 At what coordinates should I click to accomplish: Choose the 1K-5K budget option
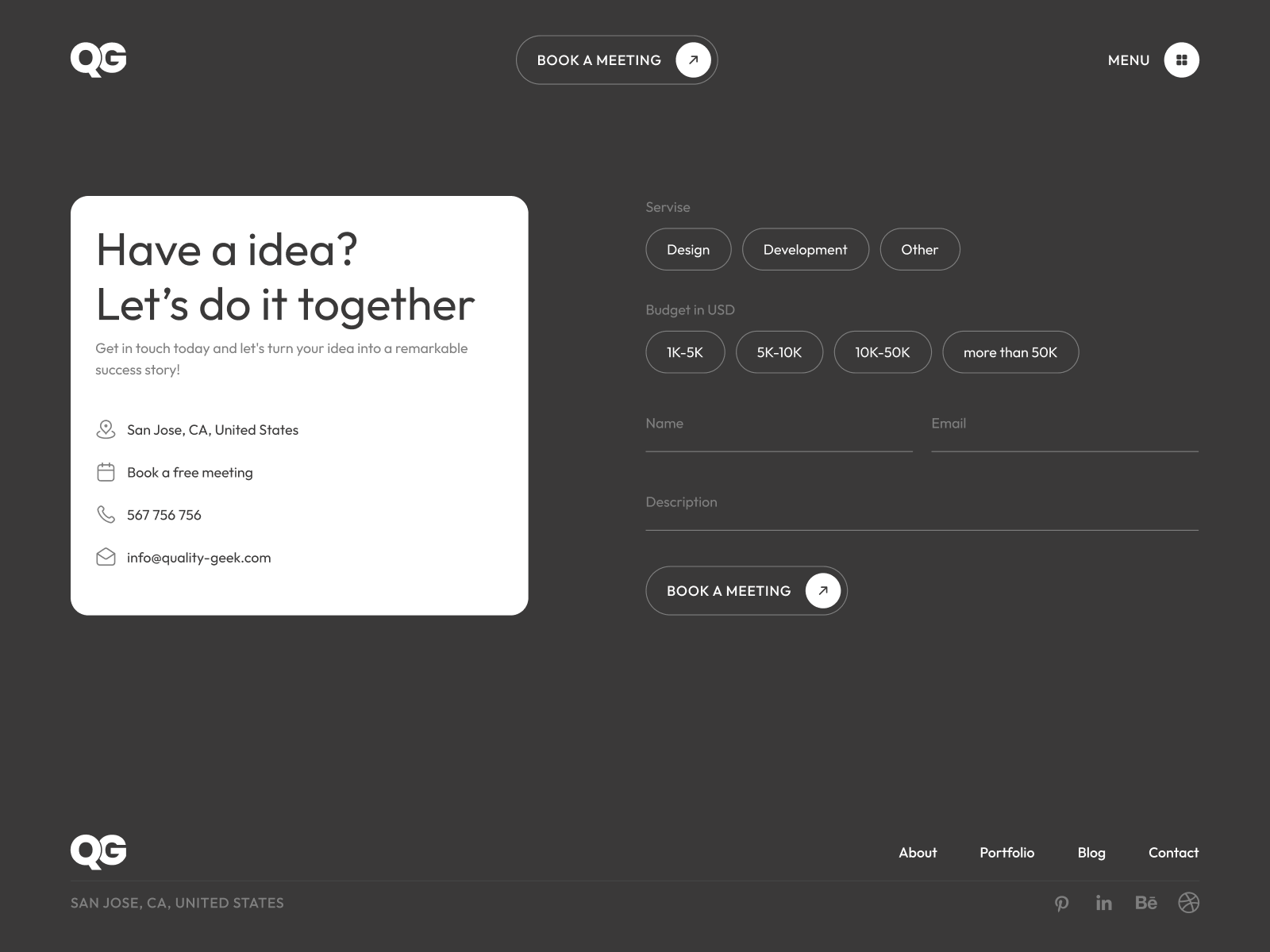click(685, 352)
